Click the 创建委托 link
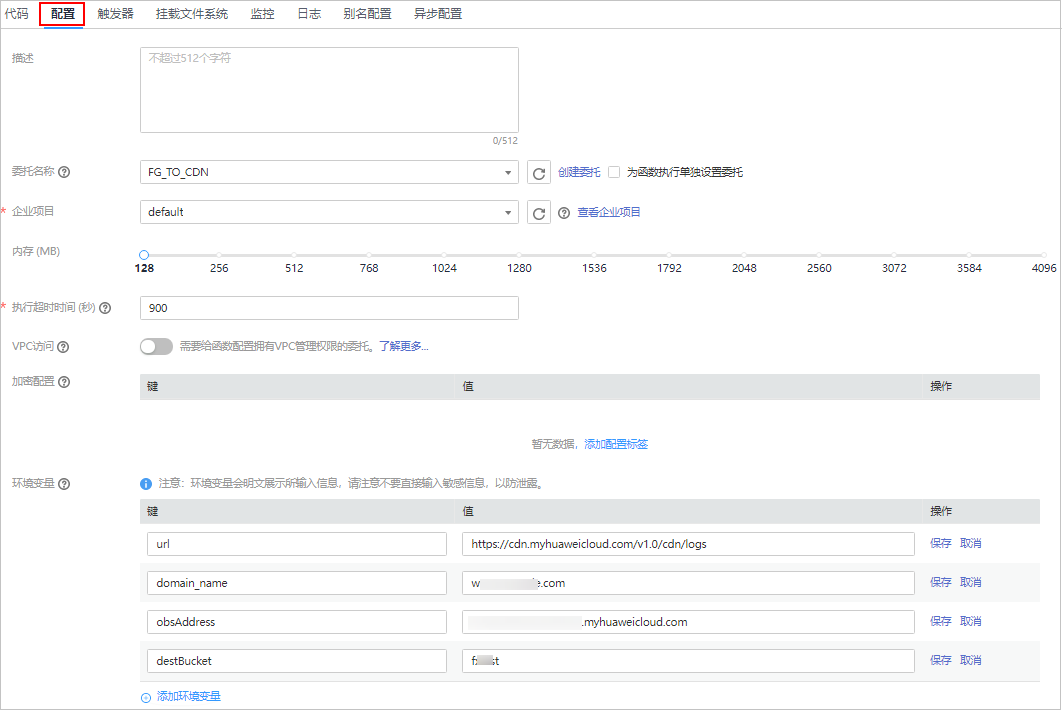Image resolution: width=1062 pixels, height=711 pixels. (x=579, y=172)
